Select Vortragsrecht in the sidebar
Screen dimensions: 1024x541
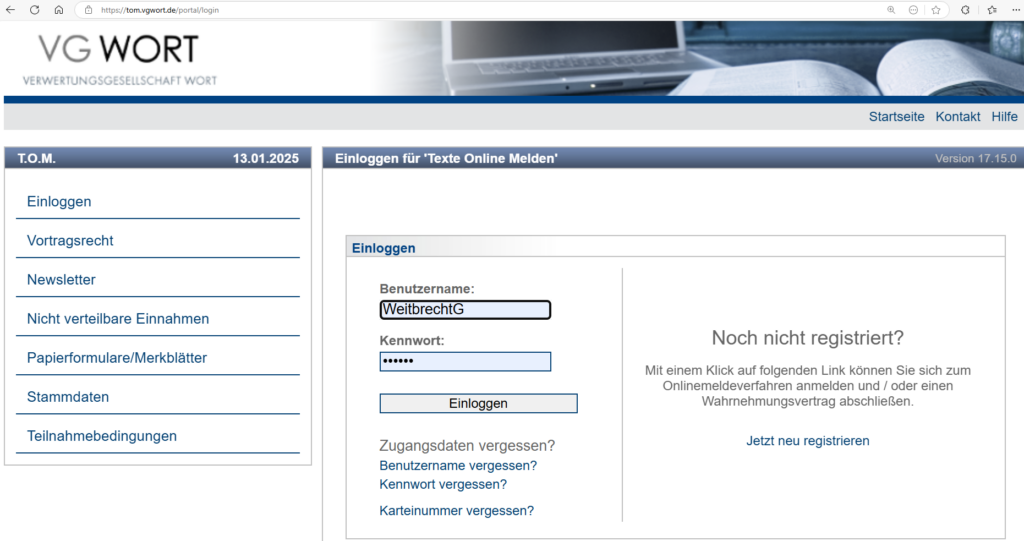[70, 241]
